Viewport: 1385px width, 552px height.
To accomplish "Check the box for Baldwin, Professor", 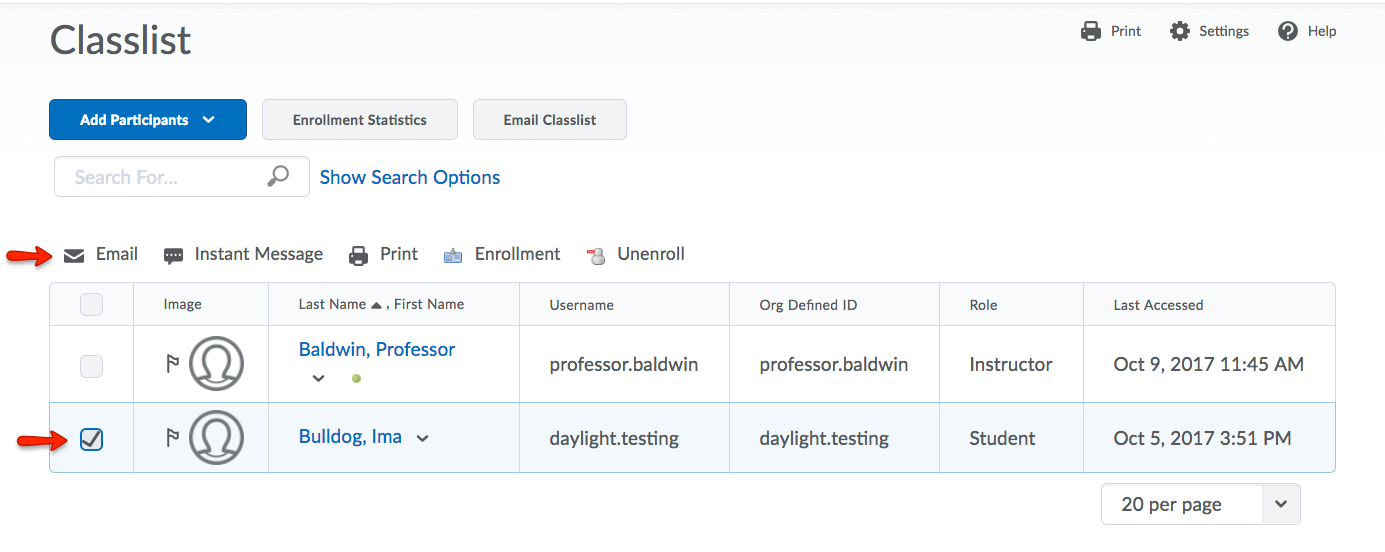I will point(91,366).
